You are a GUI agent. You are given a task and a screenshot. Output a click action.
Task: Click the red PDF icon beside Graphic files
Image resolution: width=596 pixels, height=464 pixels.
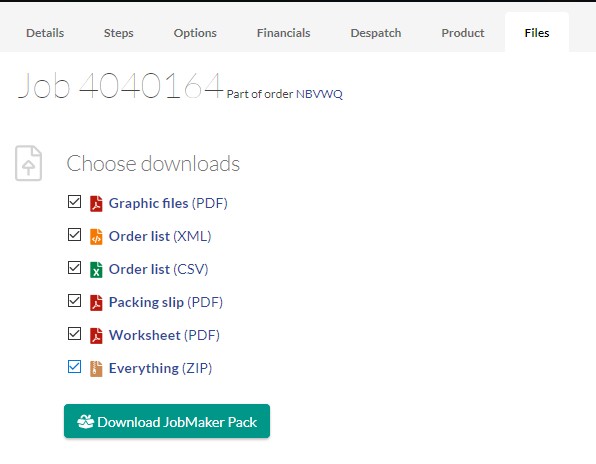point(96,203)
